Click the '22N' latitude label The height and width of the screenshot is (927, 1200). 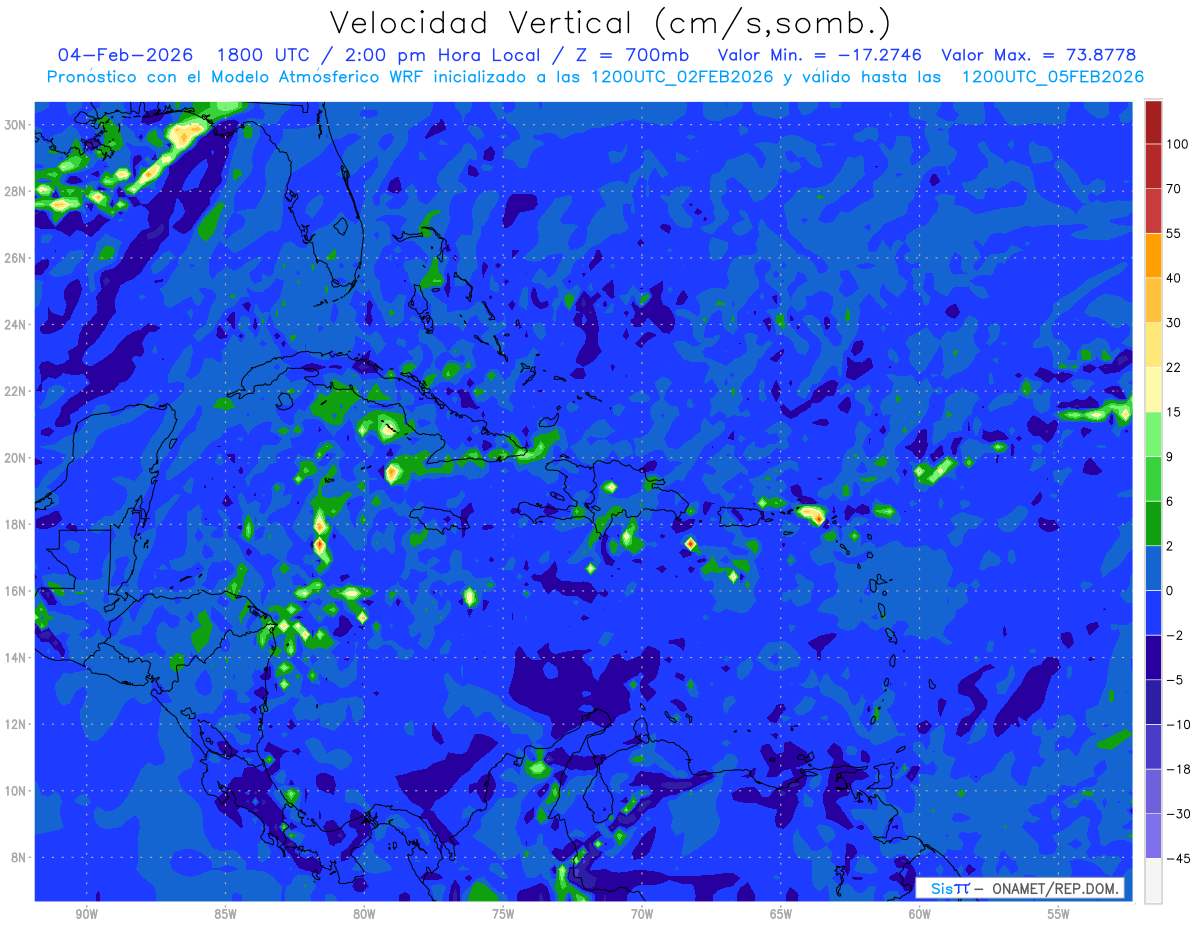click(x=17, y=391)
